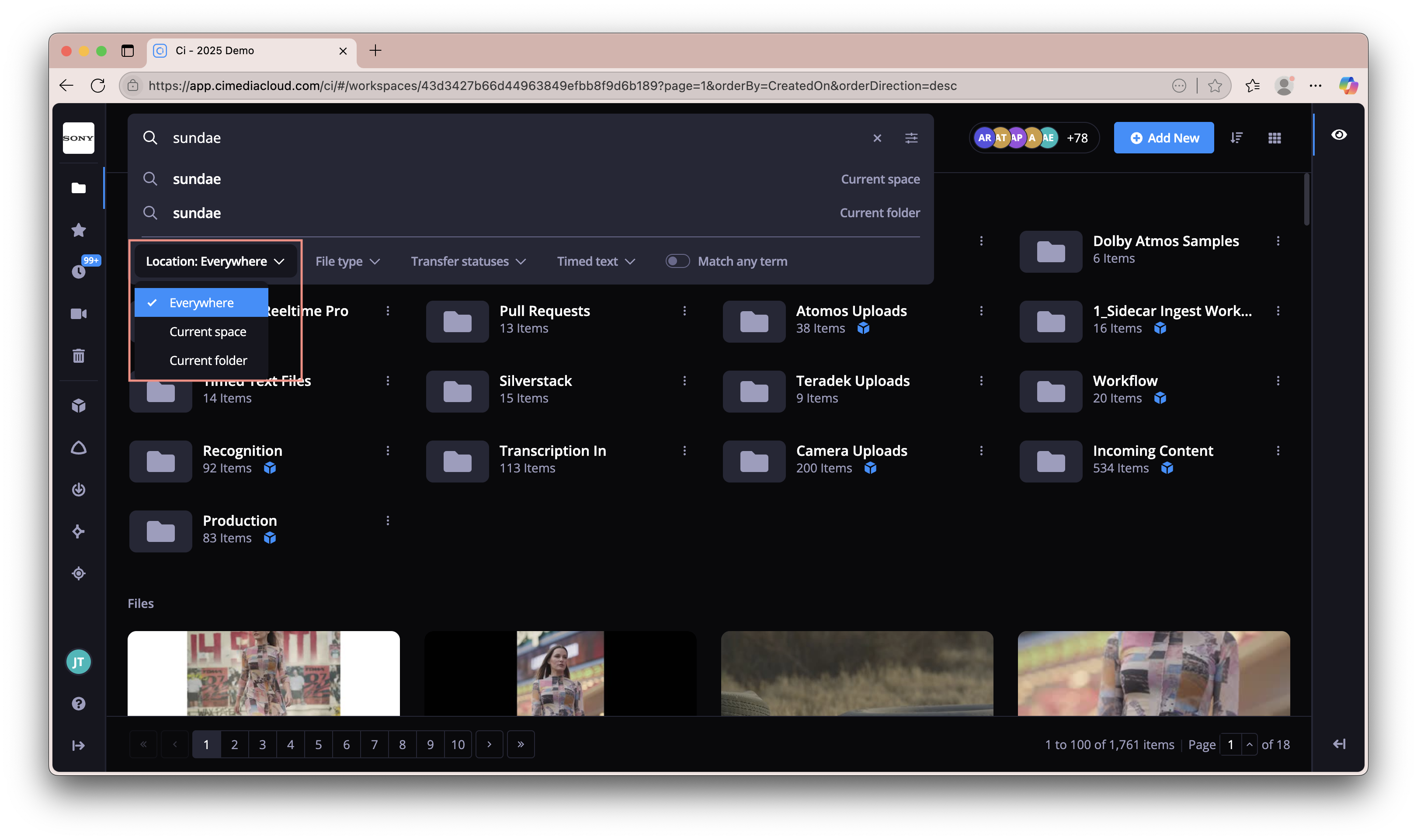Open first file thumbnail with poster wall
1417x840 pixels.
(x=264, y=673)
